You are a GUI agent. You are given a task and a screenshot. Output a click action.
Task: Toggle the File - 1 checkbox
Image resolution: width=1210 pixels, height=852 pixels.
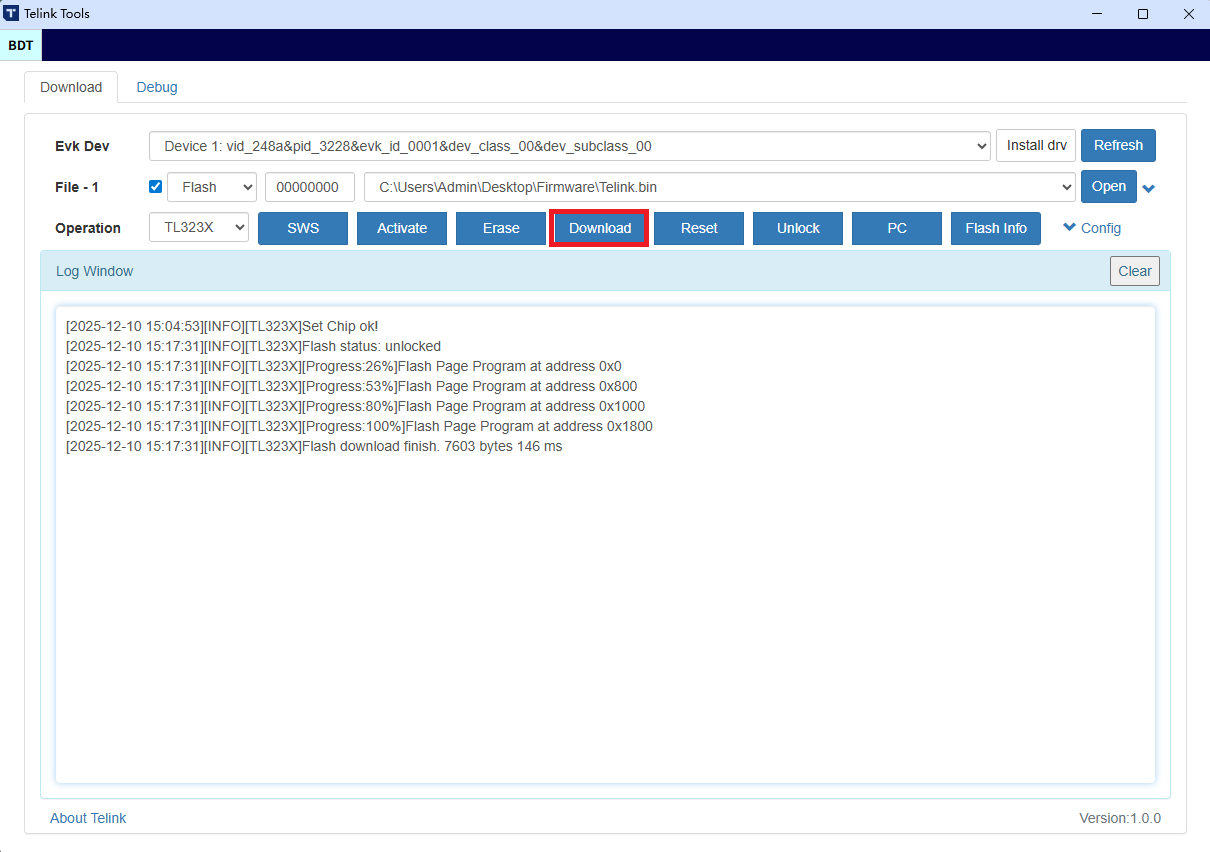pos(155,187)
